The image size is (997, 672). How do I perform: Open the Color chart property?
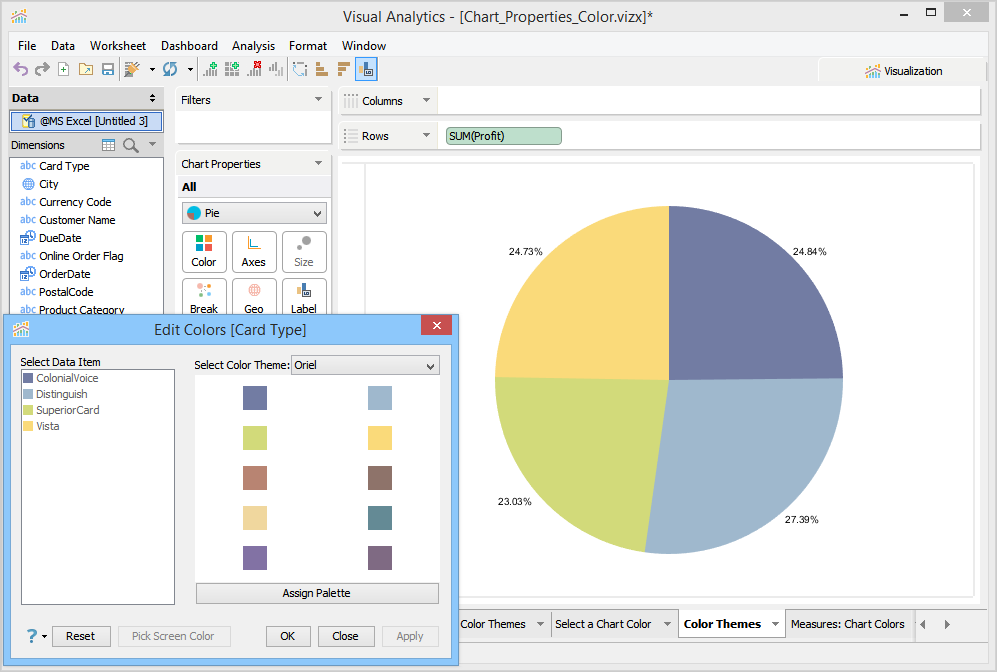tap(204, 252)
